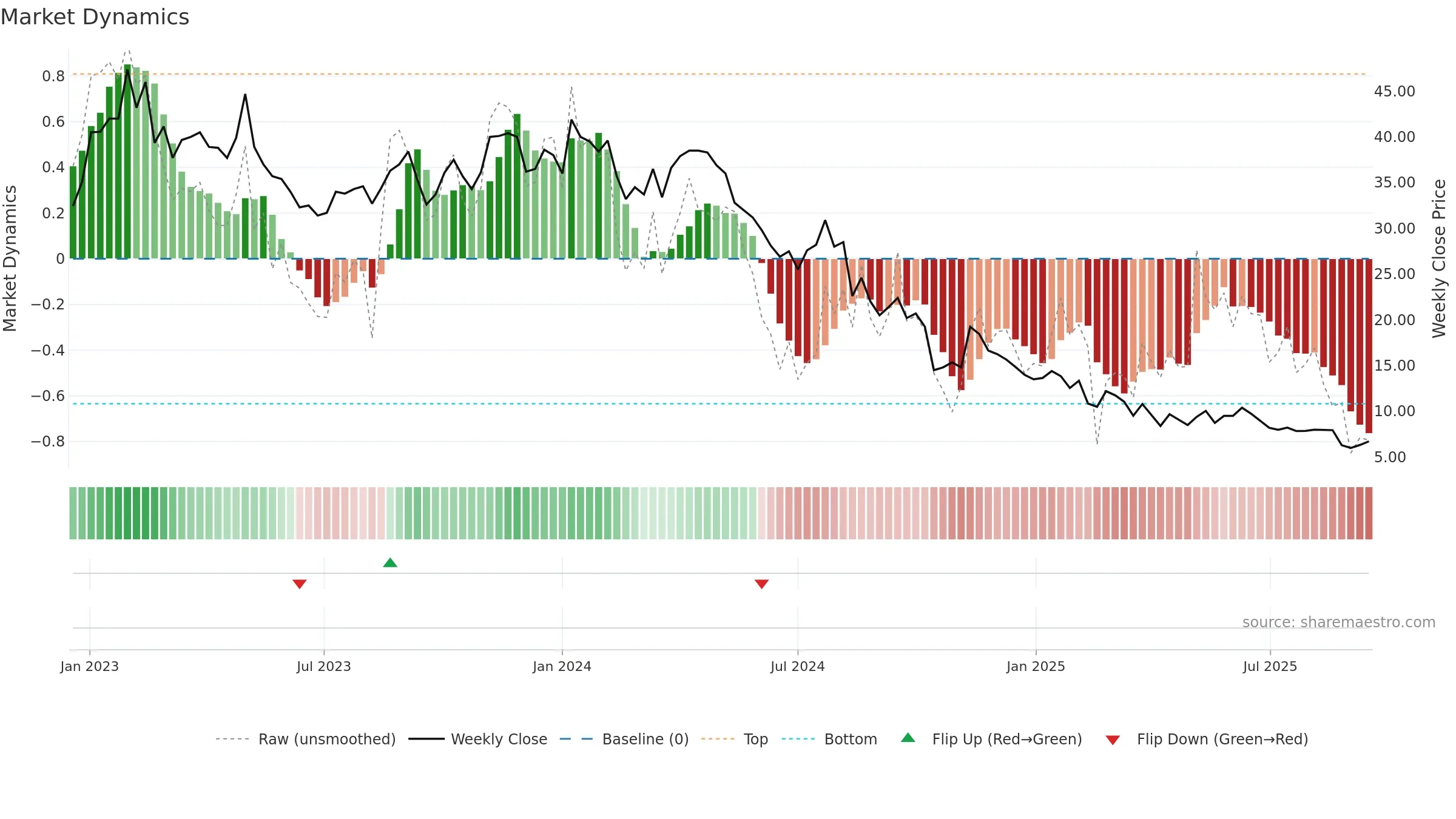Image resolution: width=1456 pixels, height=819 pixels.
Task: Toggle the Baseline (0) legend entry
Action: point(624,739)
